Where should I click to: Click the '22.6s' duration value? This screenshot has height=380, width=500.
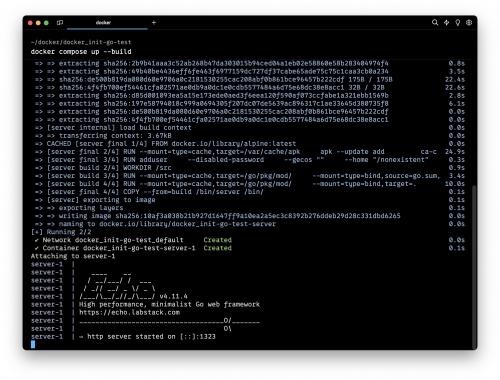pyautogui.click(x=455, y=87)
